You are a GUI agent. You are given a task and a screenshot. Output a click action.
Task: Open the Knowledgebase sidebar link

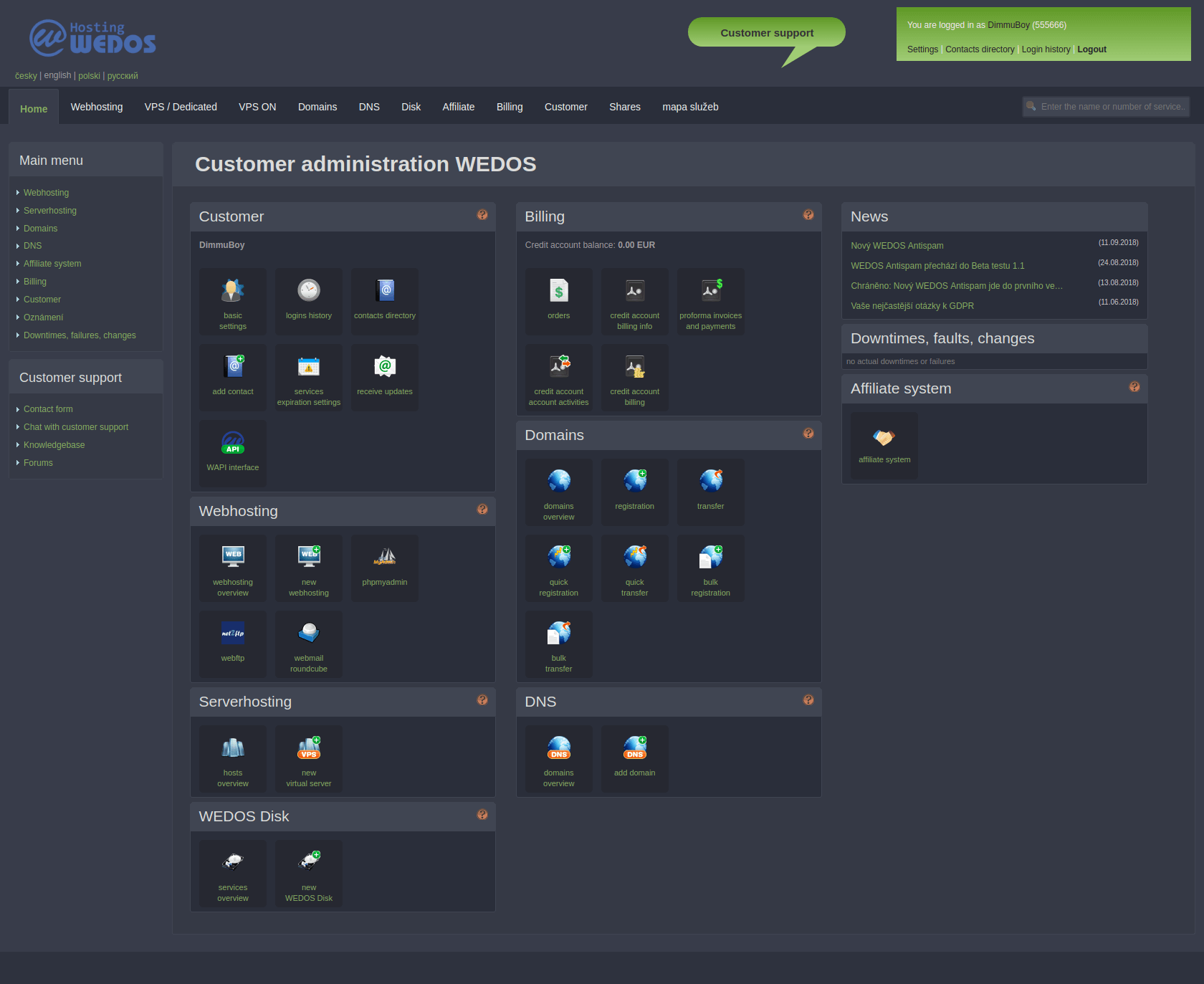point(54,445)
